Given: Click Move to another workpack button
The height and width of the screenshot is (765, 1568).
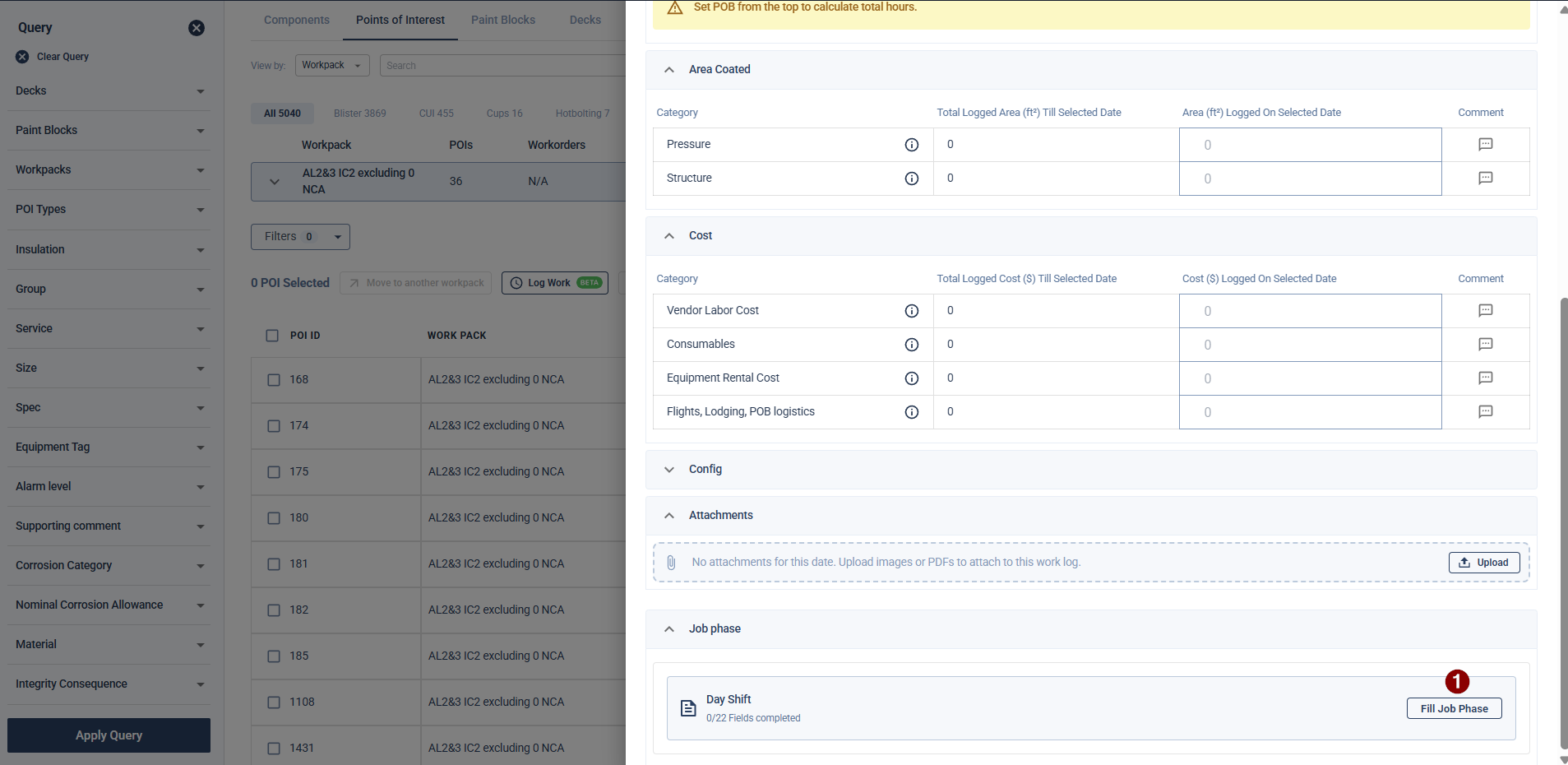Looking at the screenshot, I should click(x=416, y=283).
